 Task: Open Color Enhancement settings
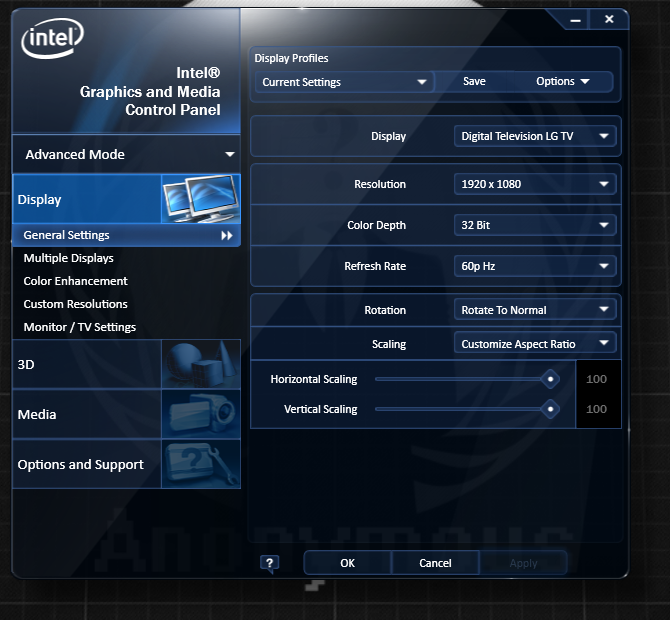(x=76, y=281)
